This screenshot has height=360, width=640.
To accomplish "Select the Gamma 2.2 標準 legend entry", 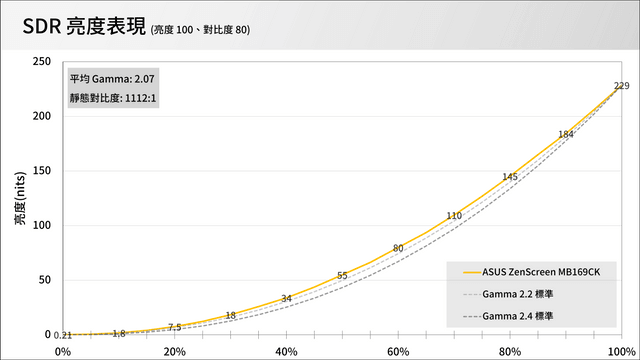I will pyautogui.click(x=508, y=294).
